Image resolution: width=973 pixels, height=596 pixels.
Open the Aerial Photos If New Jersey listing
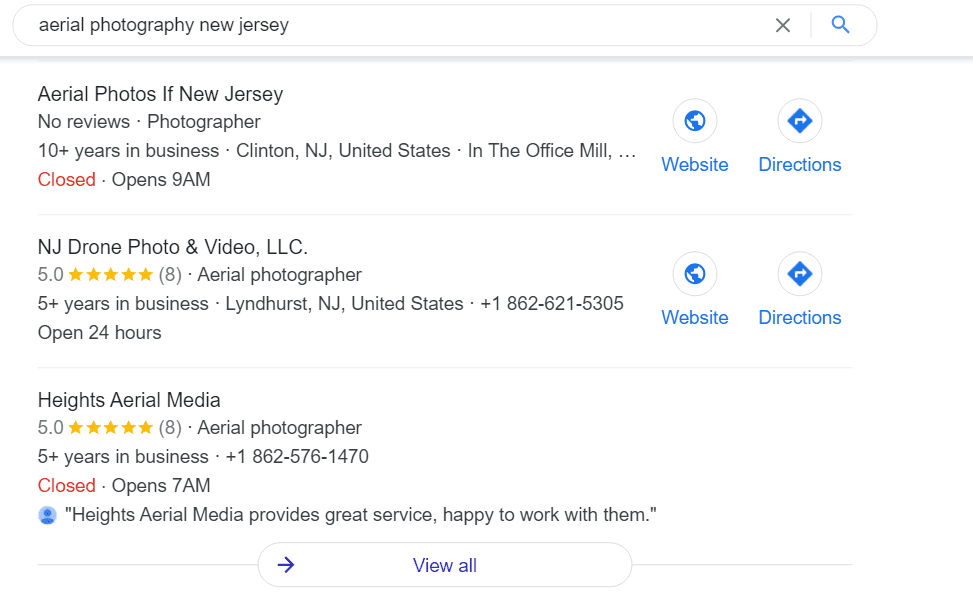[160, 93]
